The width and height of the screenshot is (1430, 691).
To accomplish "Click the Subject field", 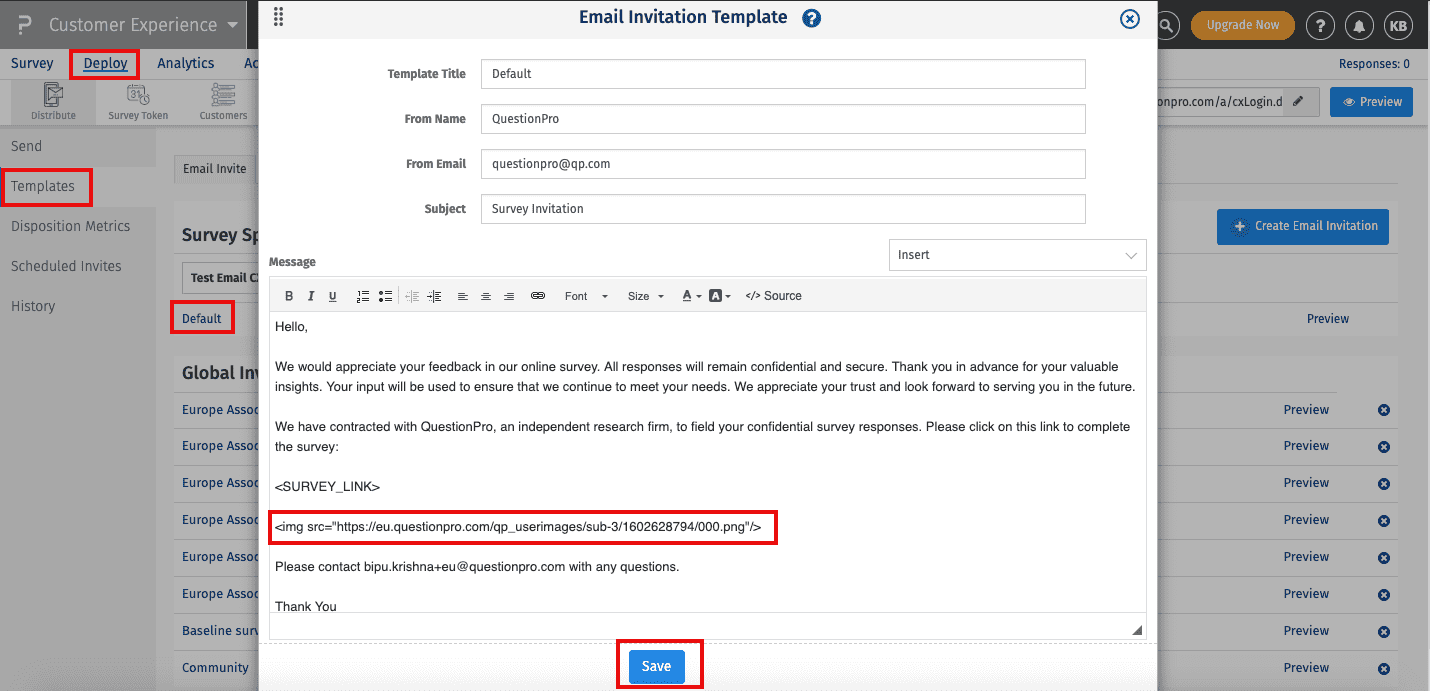I will point(783,209).
